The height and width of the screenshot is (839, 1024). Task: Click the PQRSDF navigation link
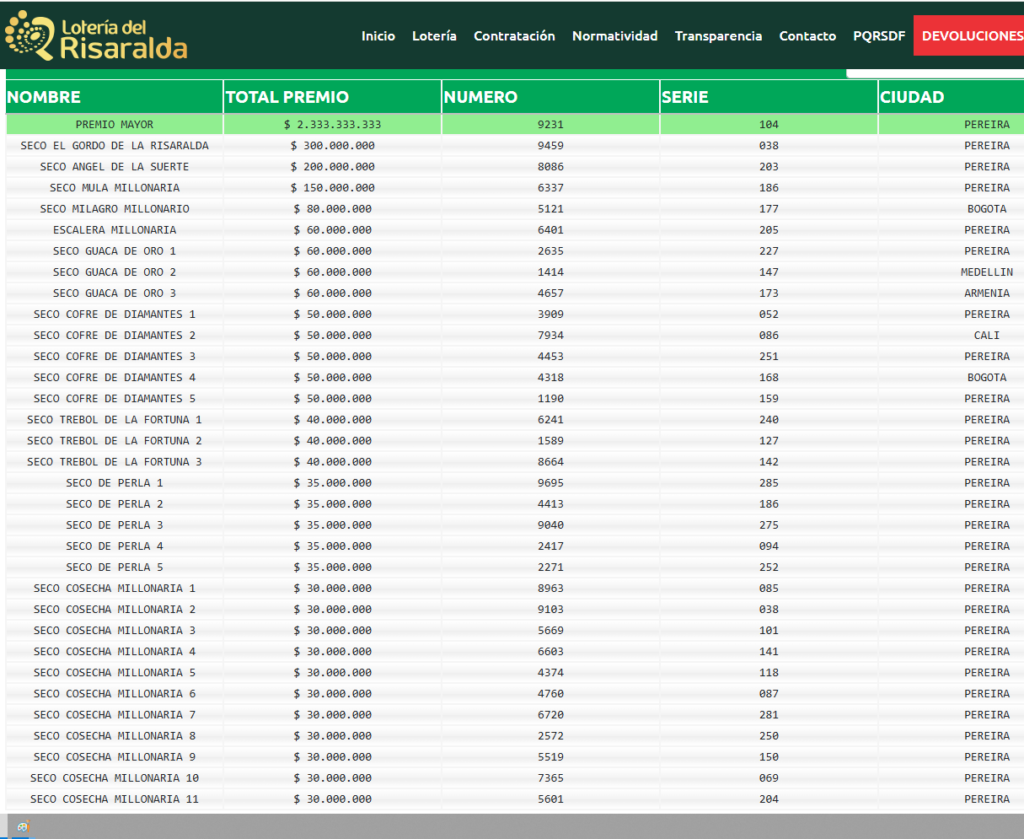click(x=879, y=36)
